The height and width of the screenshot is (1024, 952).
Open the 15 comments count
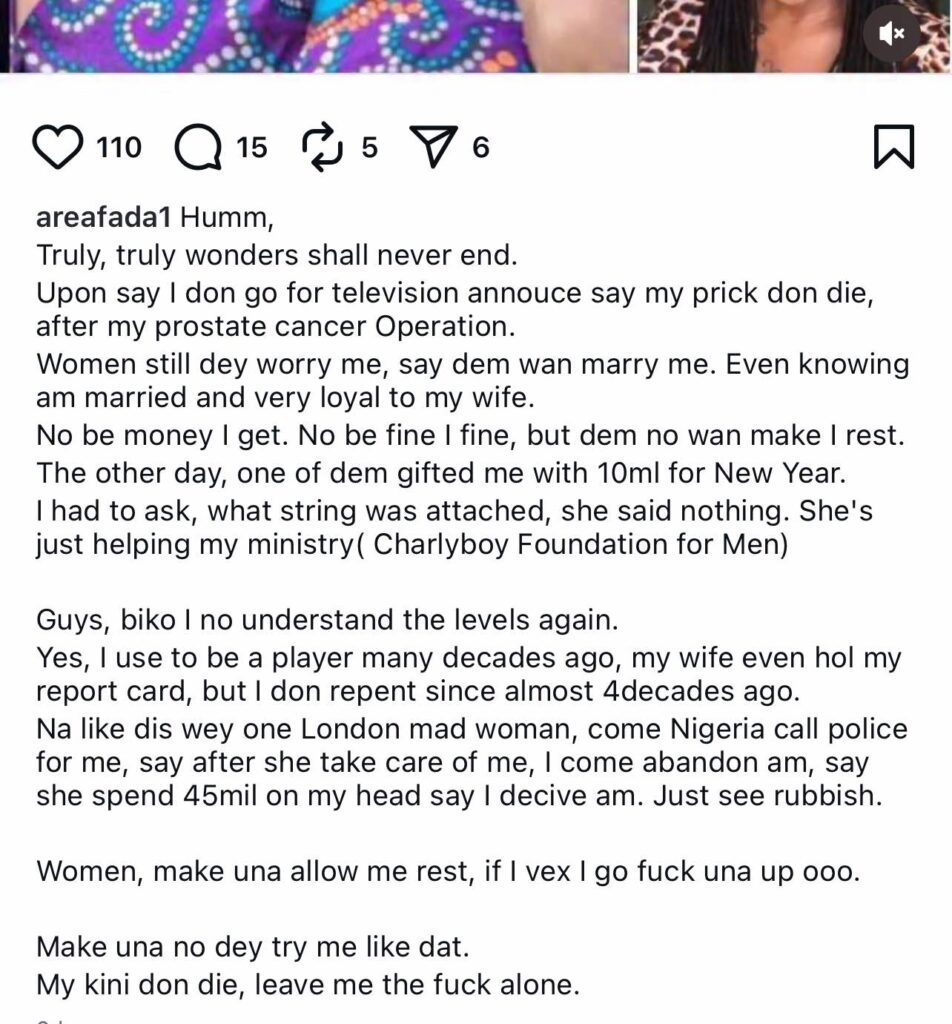(x=252, y=149)
